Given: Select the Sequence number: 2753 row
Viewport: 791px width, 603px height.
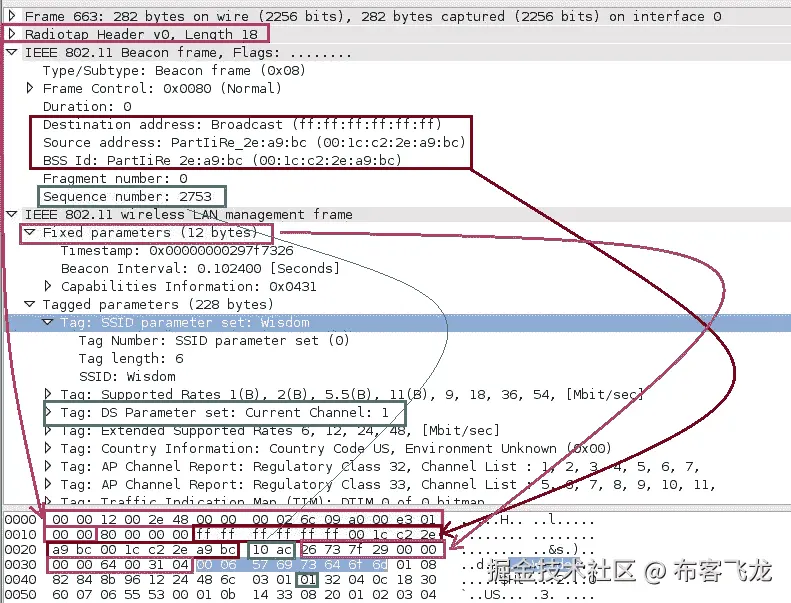Looking at the screenshot, I should (127, 196).
